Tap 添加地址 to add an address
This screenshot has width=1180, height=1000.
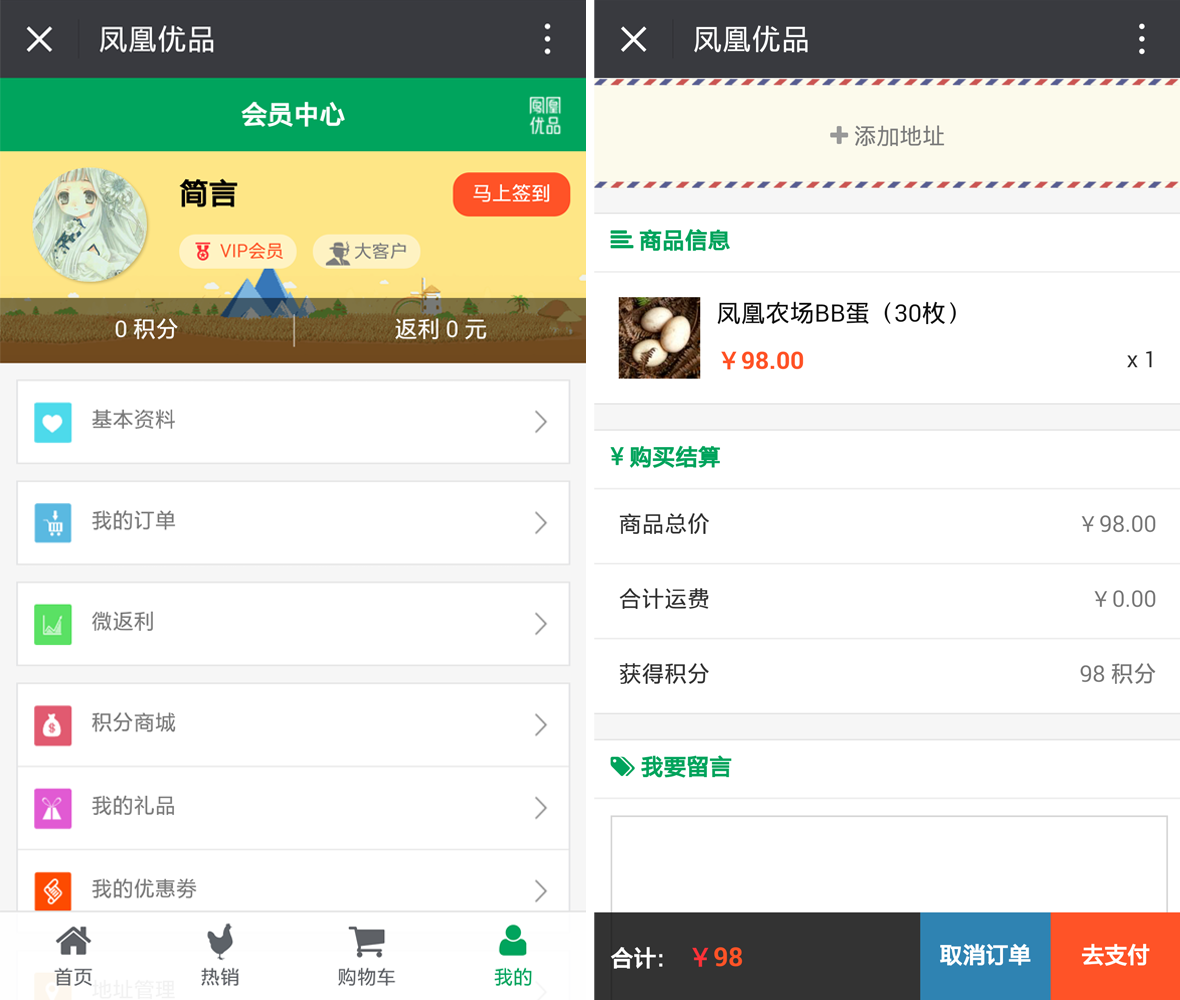(x=887, y=136)
